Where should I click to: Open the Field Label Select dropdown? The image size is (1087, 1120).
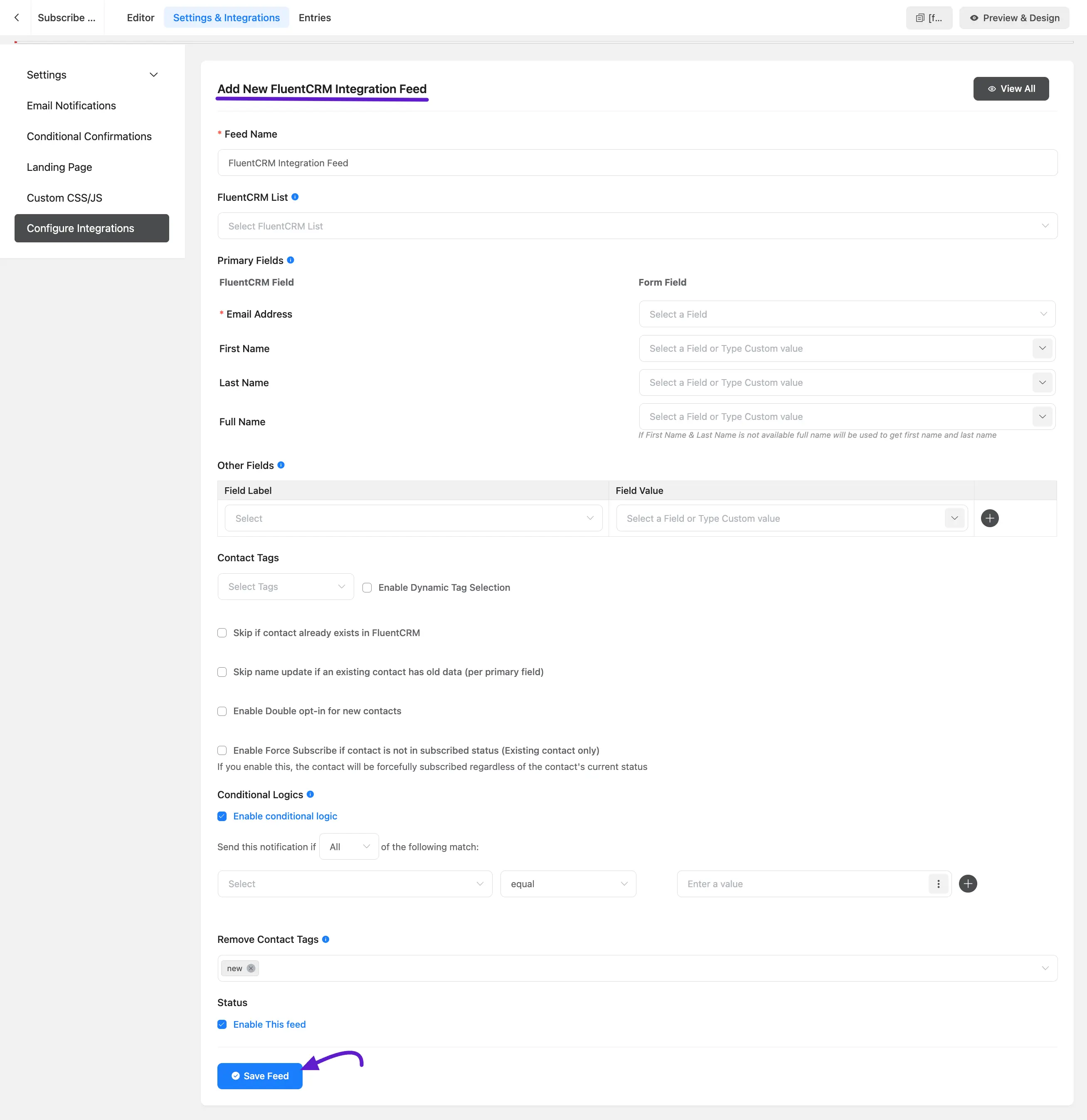(414, 518)
